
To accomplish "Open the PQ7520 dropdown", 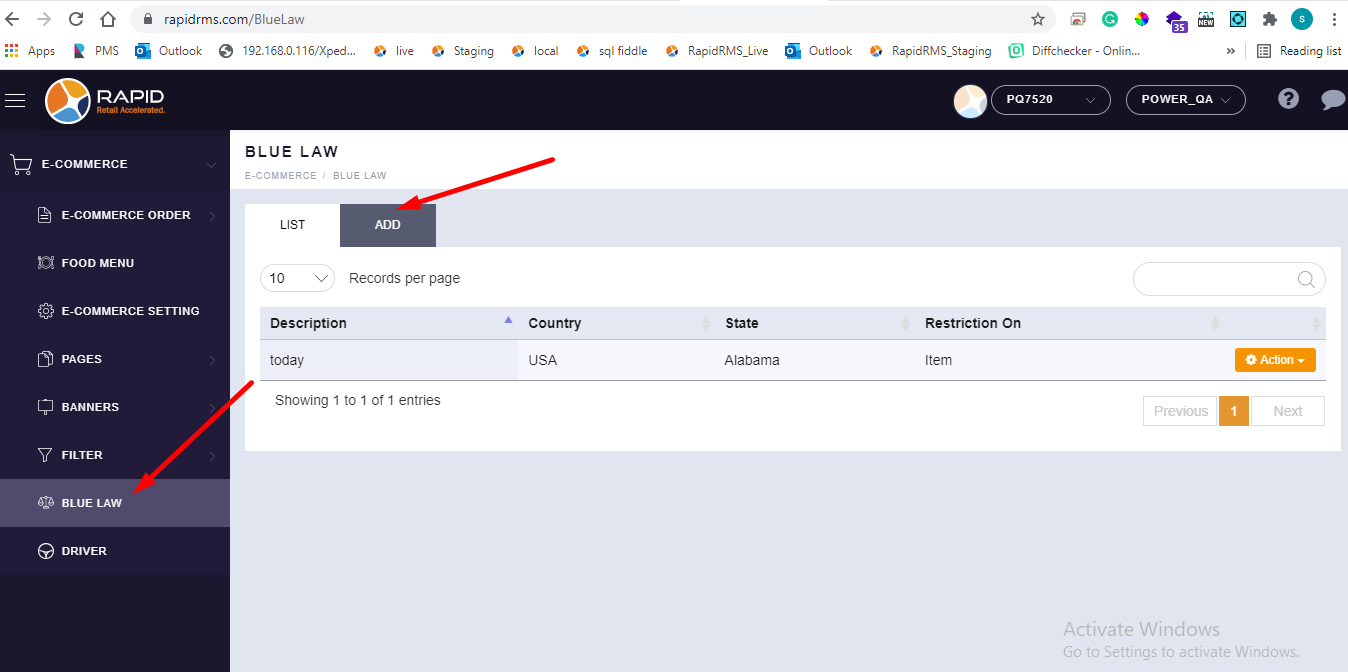I will [x=1050, y=100].
